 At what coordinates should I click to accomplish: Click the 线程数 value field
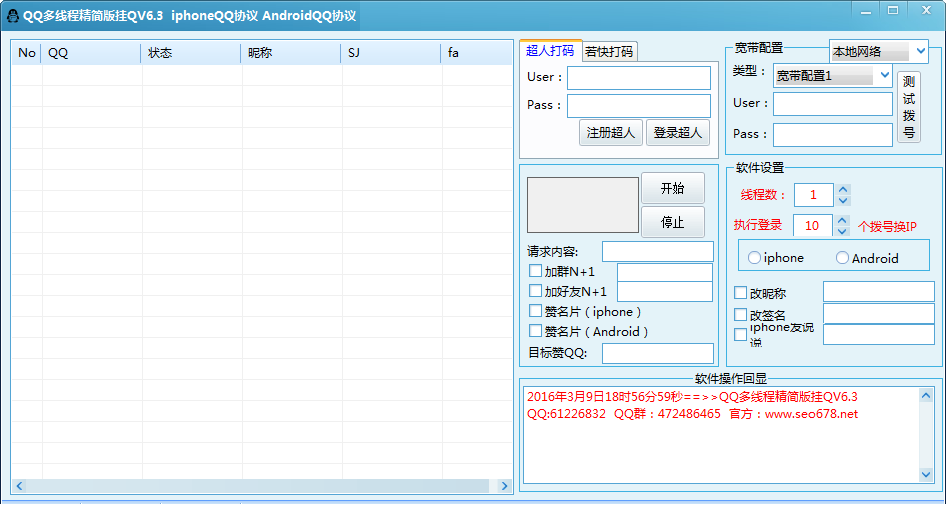pyautogui.click(x=814, y=195)
